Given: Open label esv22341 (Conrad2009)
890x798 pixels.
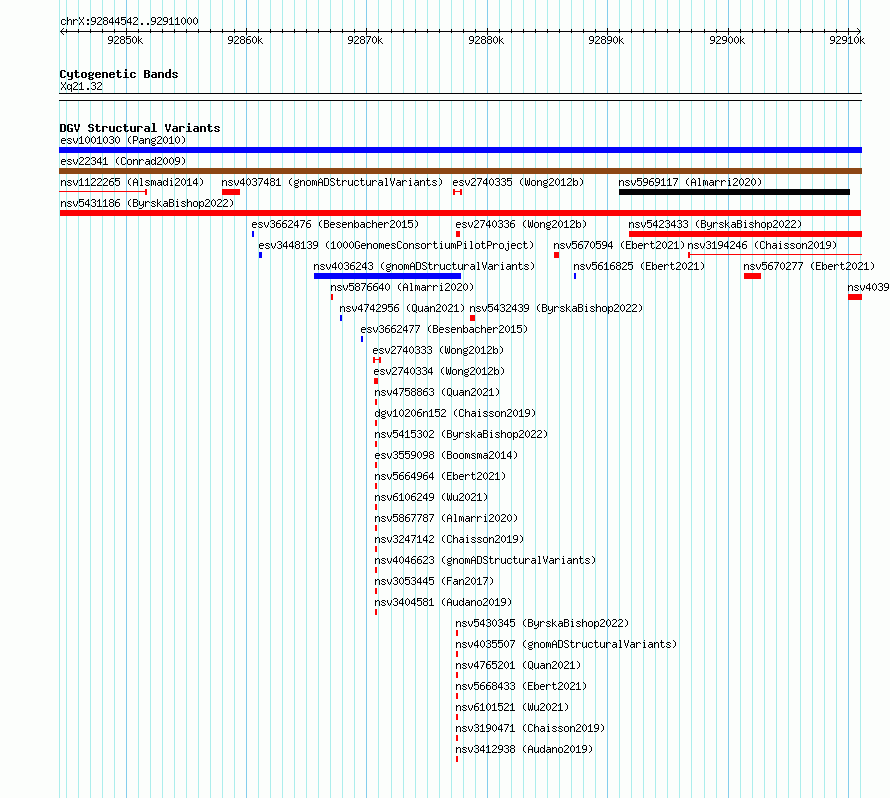Looking at the screenshot, I should pos(123,161).
